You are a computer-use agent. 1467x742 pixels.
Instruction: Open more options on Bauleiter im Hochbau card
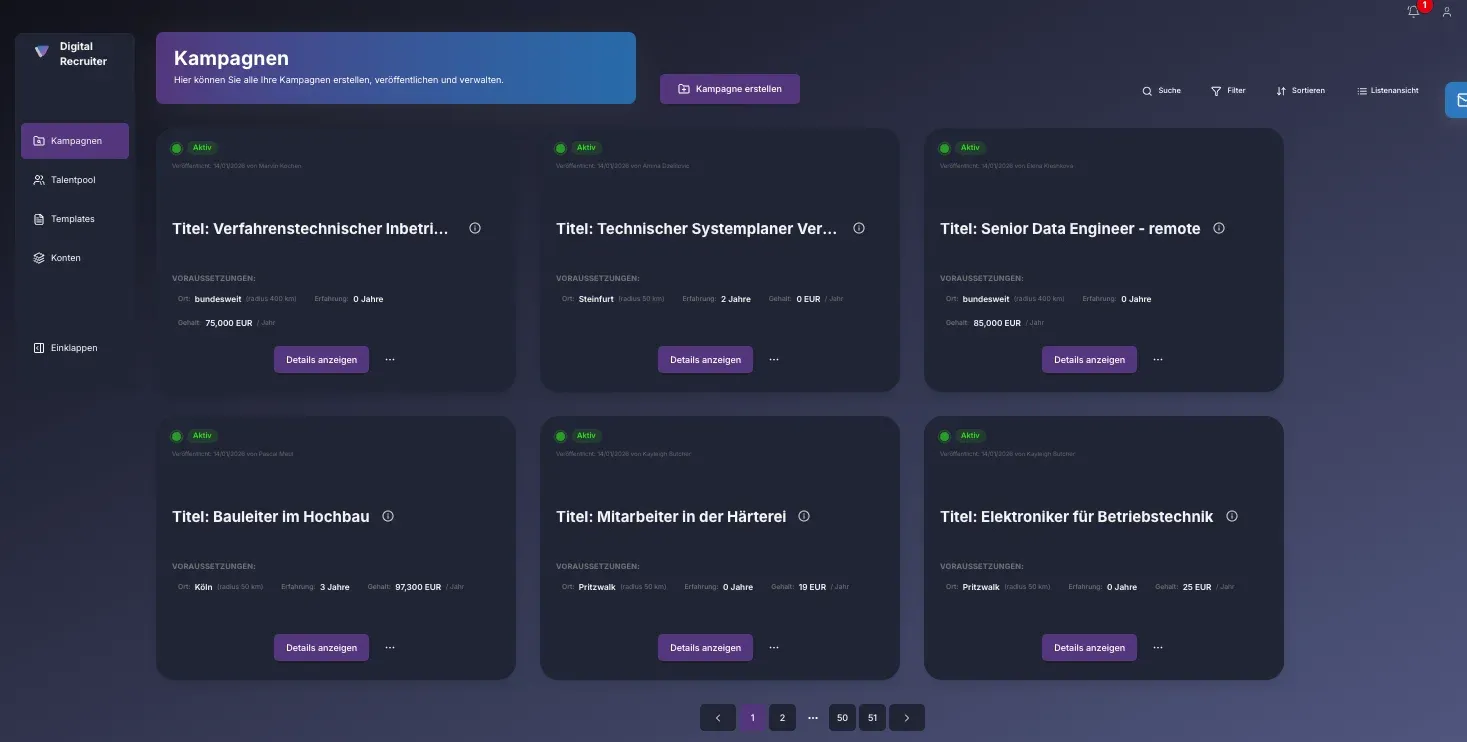(390, 647)
